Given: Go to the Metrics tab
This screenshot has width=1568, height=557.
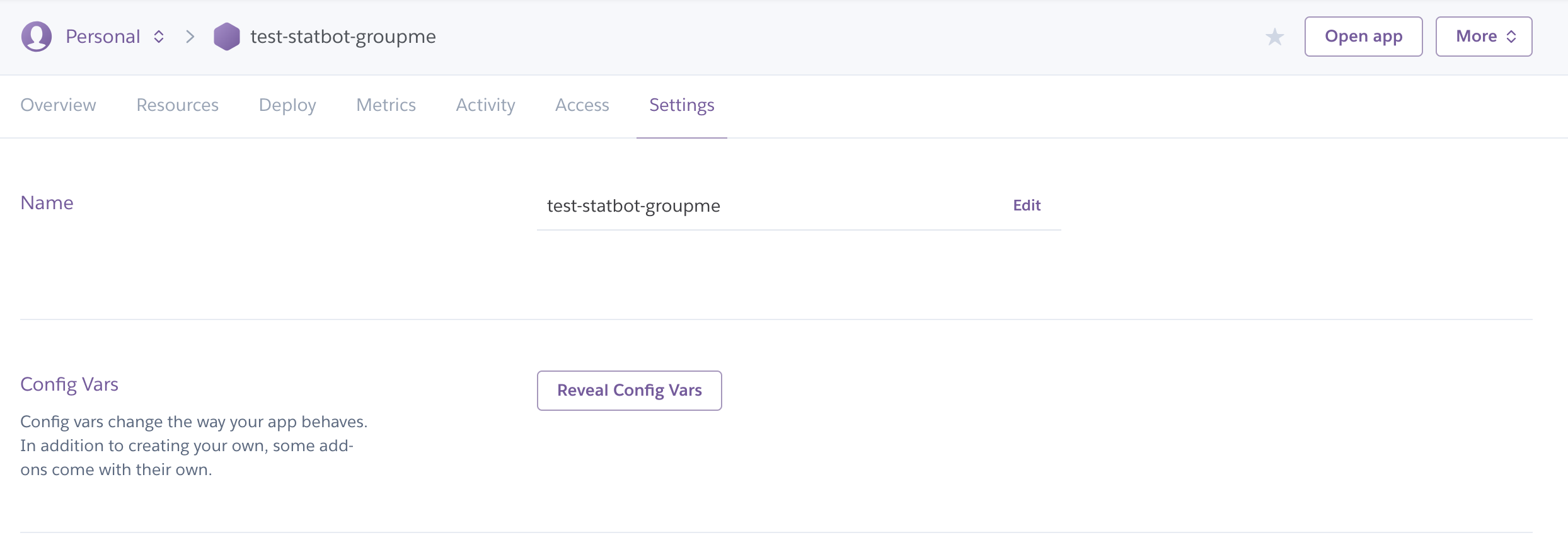Looking at the screenshot, I should click(x=386, y=105).
